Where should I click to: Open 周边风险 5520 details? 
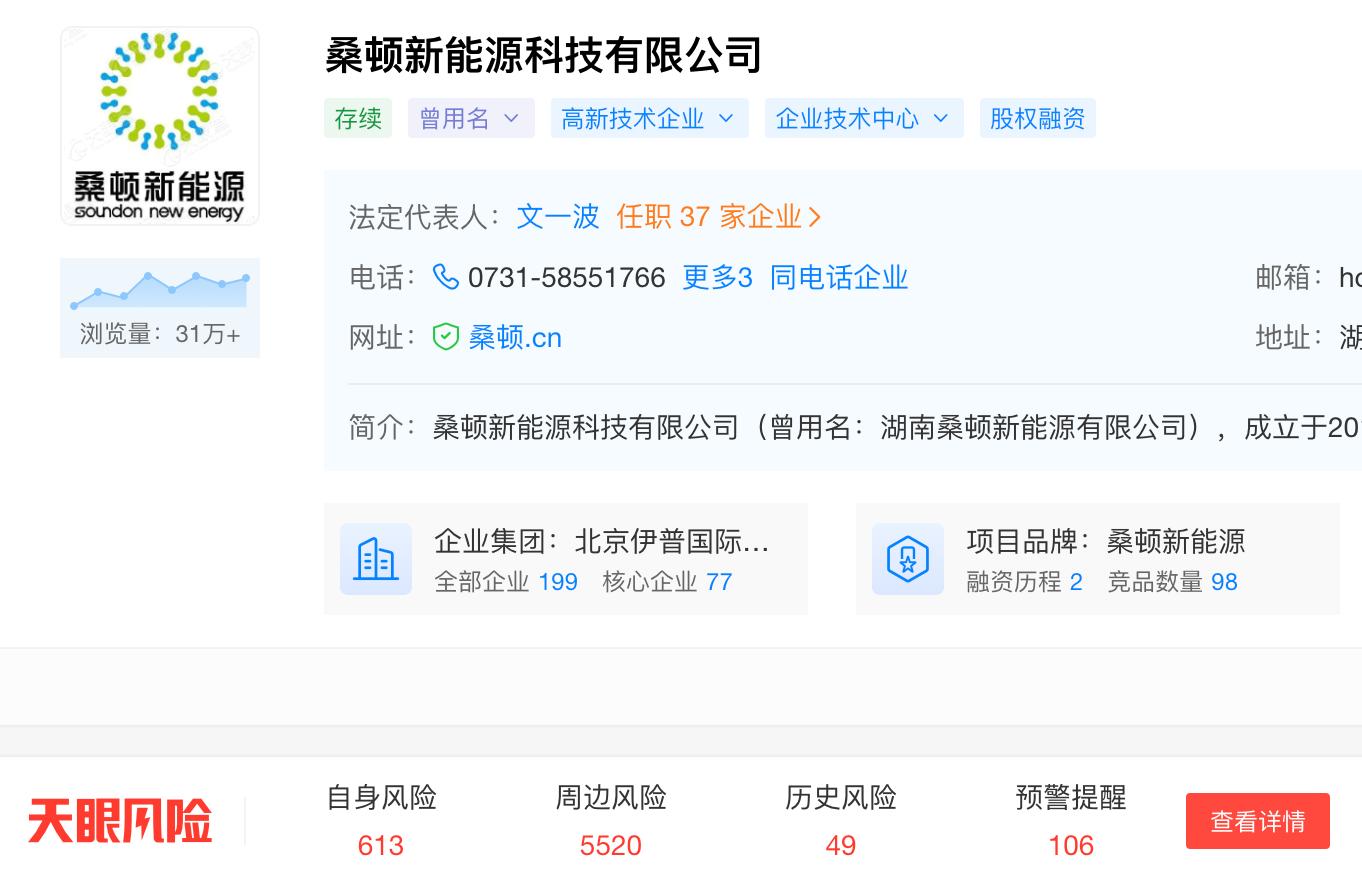tap(611, 821)
